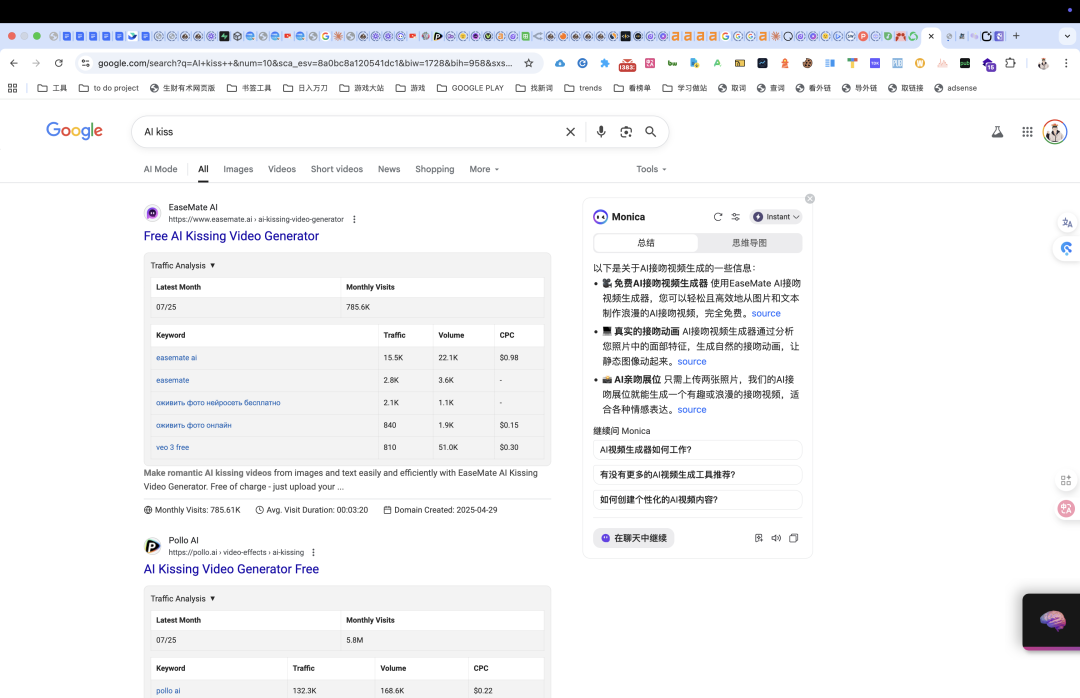The image size is (1080, 698).
Task: Click the blue cloud download extension icon
Action: [x=560, y=63]
